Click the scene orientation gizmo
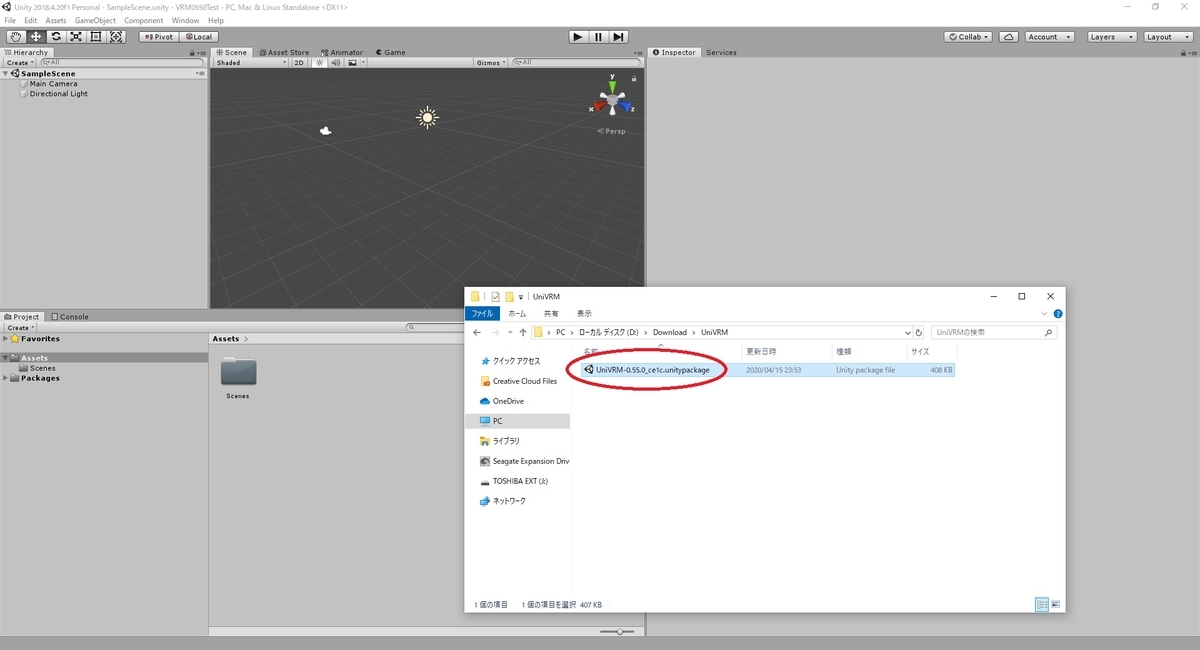Viewport: 1200px width, 650px height. point(613,100)
